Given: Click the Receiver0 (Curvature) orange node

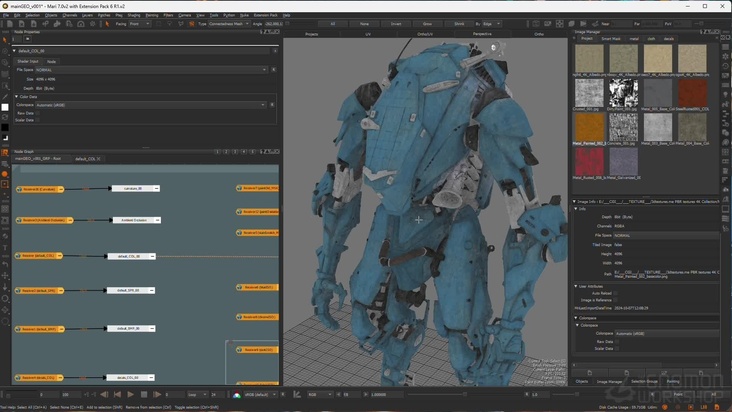Looking at the screenshot, I should click(40, 189).
